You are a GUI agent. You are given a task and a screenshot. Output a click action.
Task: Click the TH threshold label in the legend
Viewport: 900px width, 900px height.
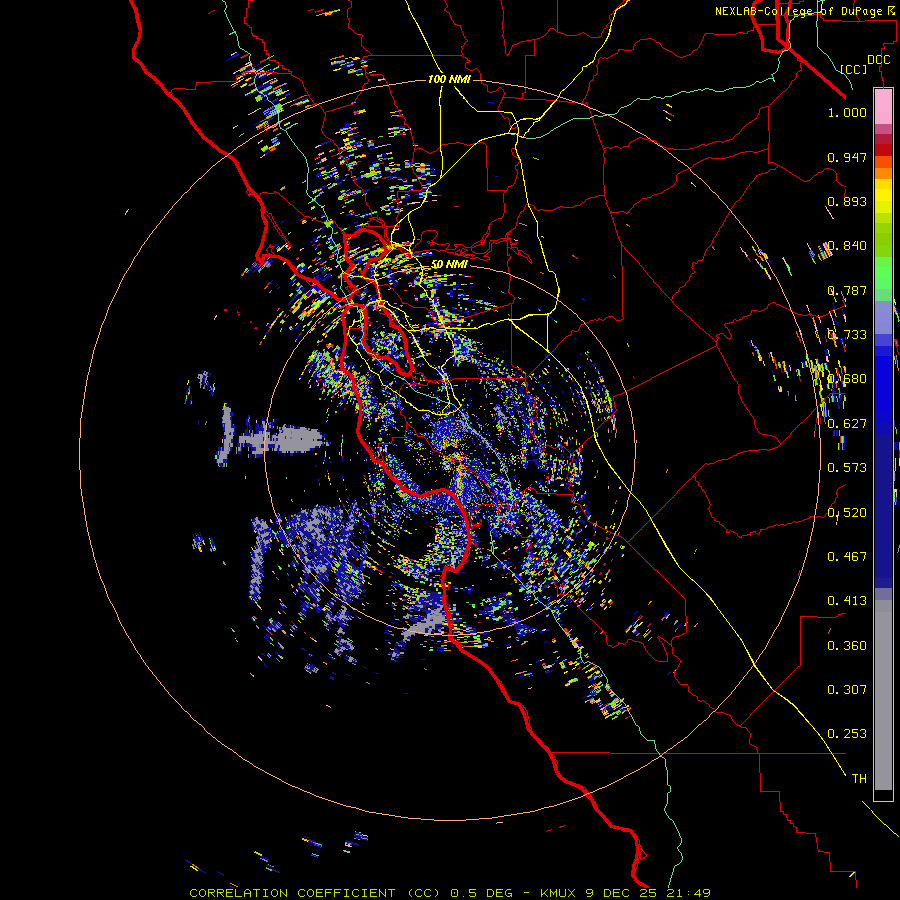point(859,779)
